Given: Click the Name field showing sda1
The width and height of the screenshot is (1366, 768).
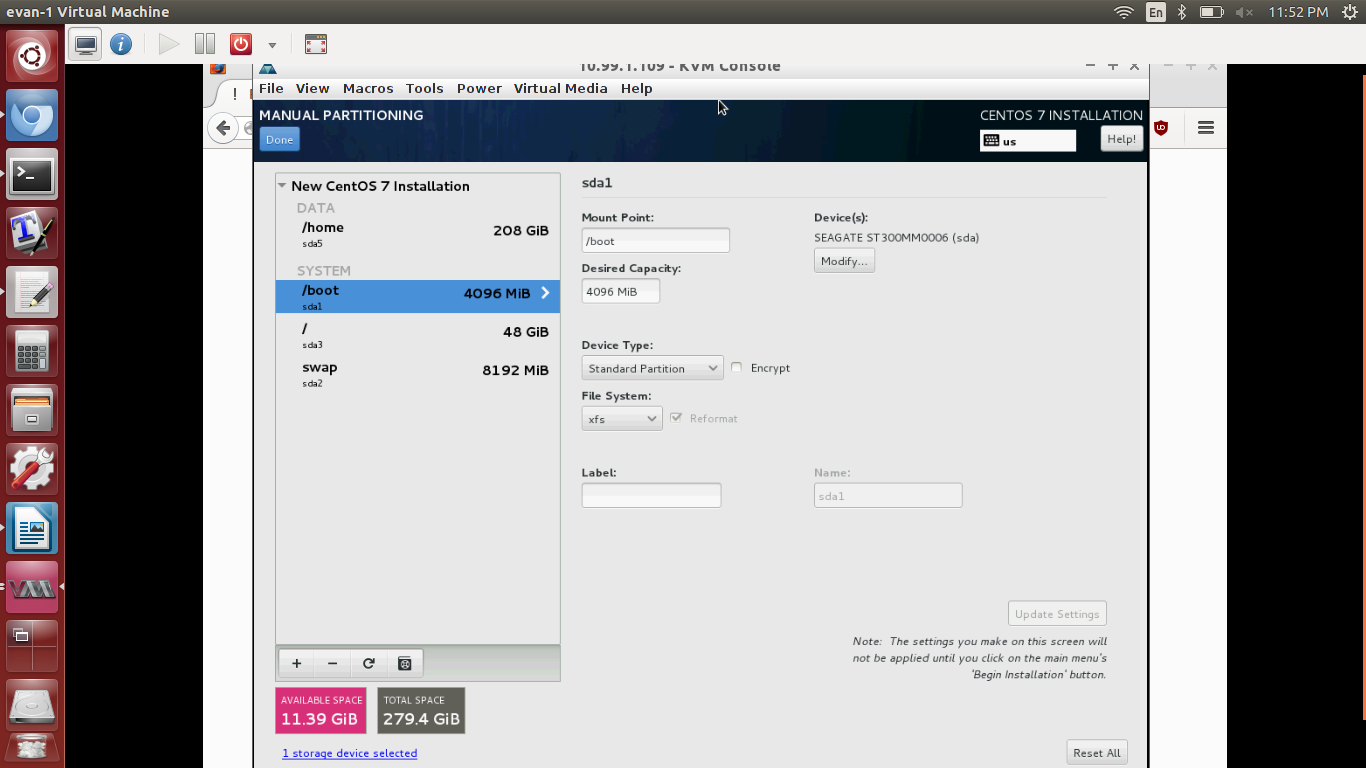Looking at the screenshot, I should point(888,495).
